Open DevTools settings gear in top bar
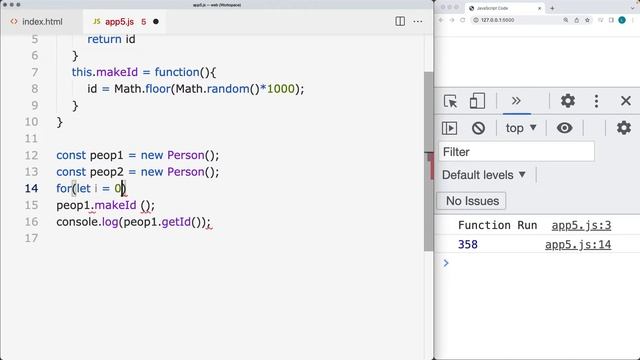 (x=568, y=101)
